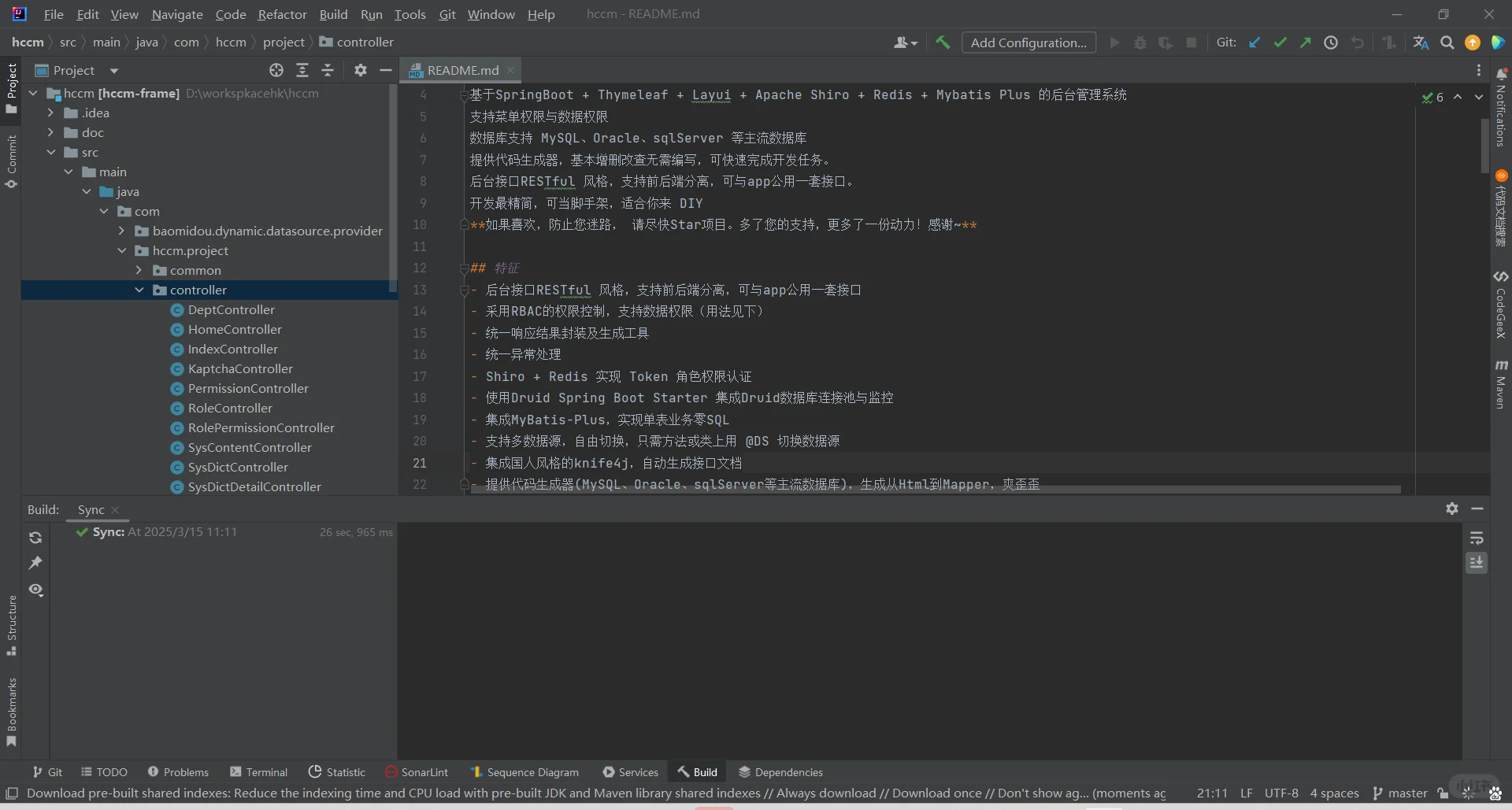
Task: Toggle soft-wrap in Build output
Action: [x=1477, y=538]
